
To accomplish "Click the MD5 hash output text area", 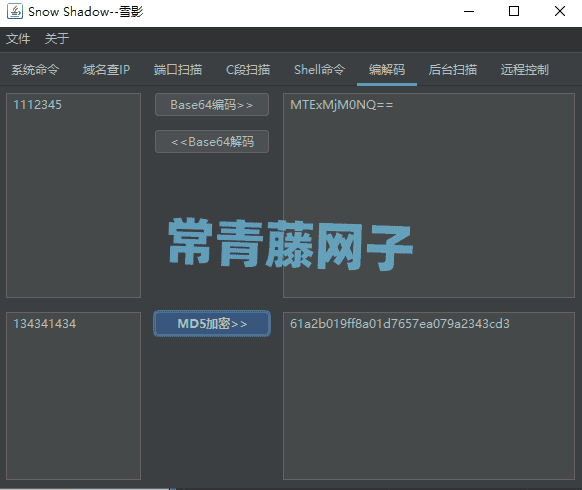I will [x=429, y=396].
